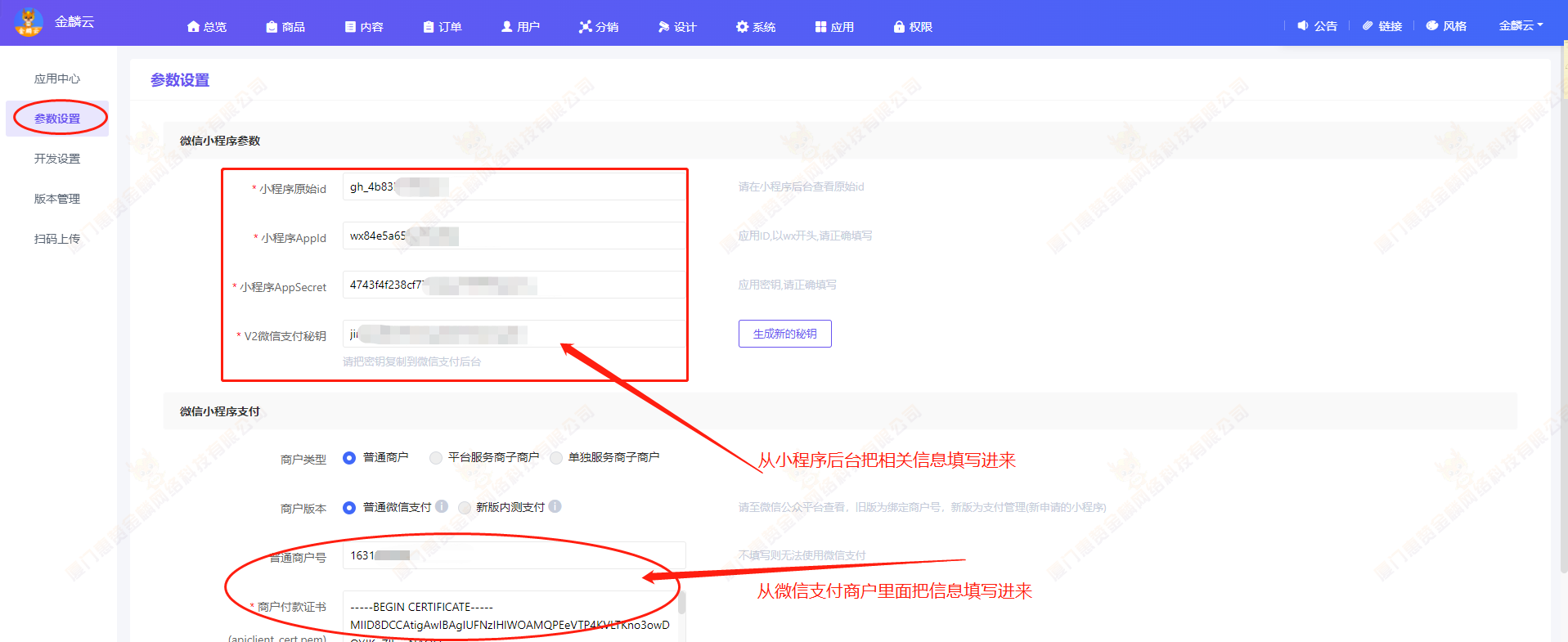
Task: Click the 微信小程序参数 section title
Action: coord(220,141)
